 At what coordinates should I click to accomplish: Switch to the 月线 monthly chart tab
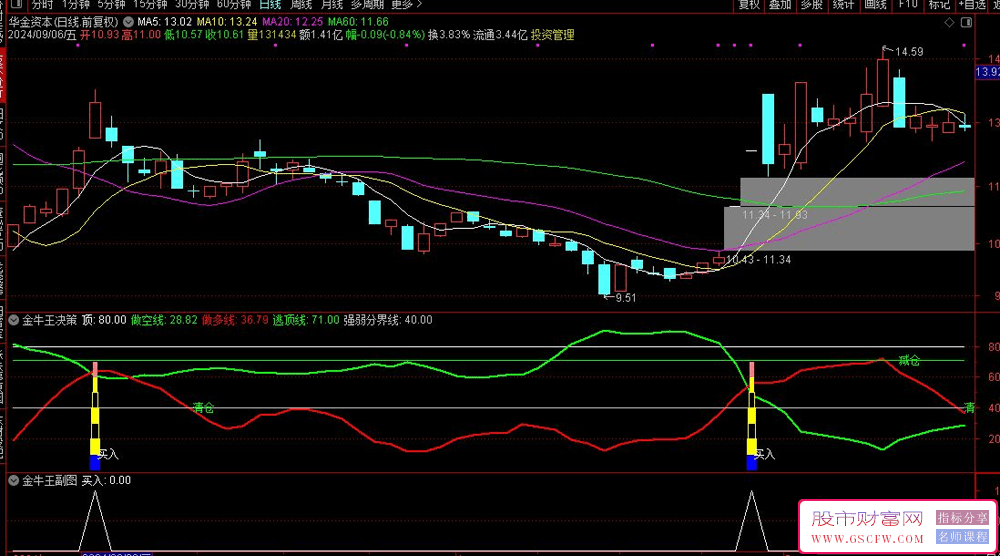332,4
